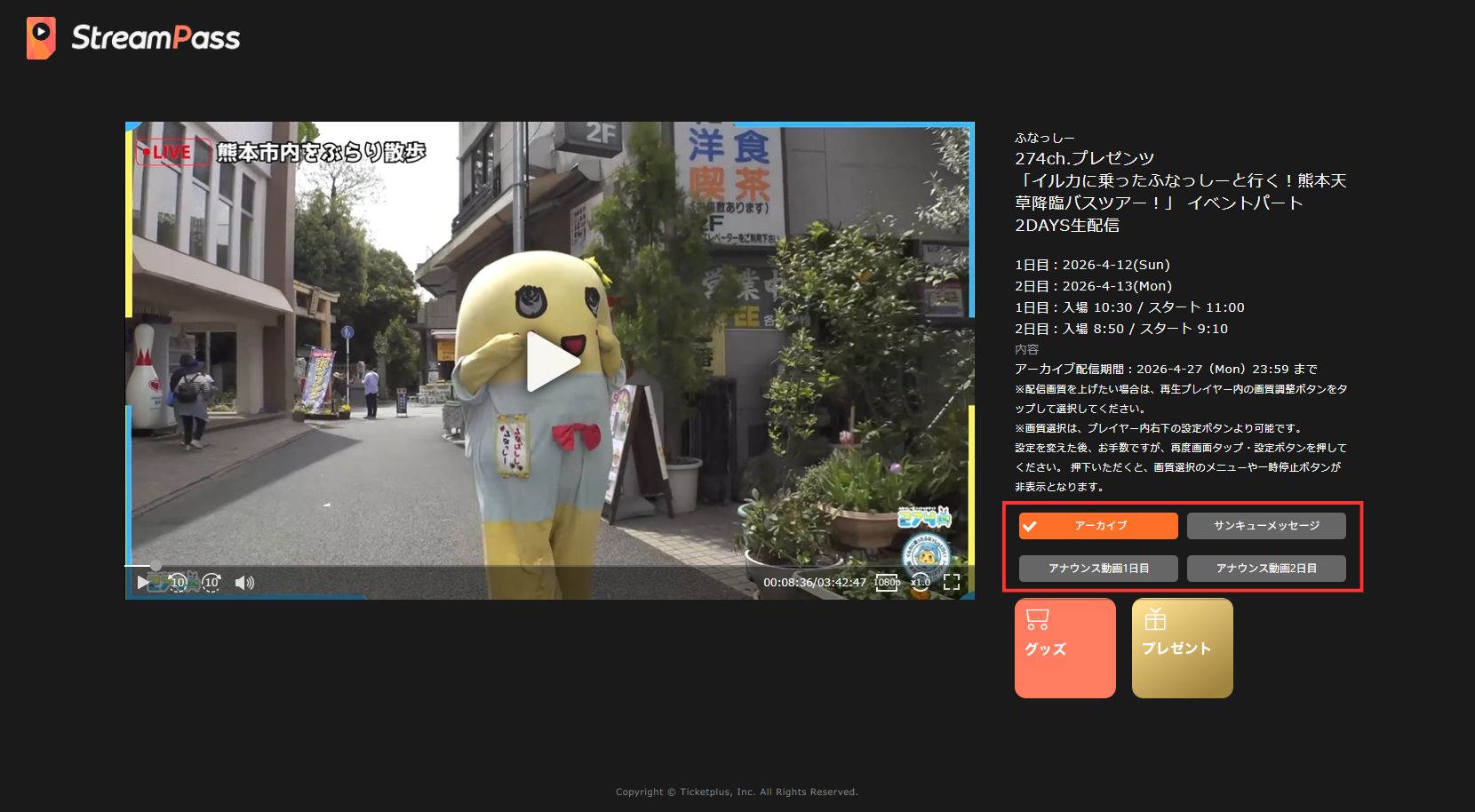Click the large center play button
Image resolution: width=1475 pixels, height=812 pixels.
[553, 362]
